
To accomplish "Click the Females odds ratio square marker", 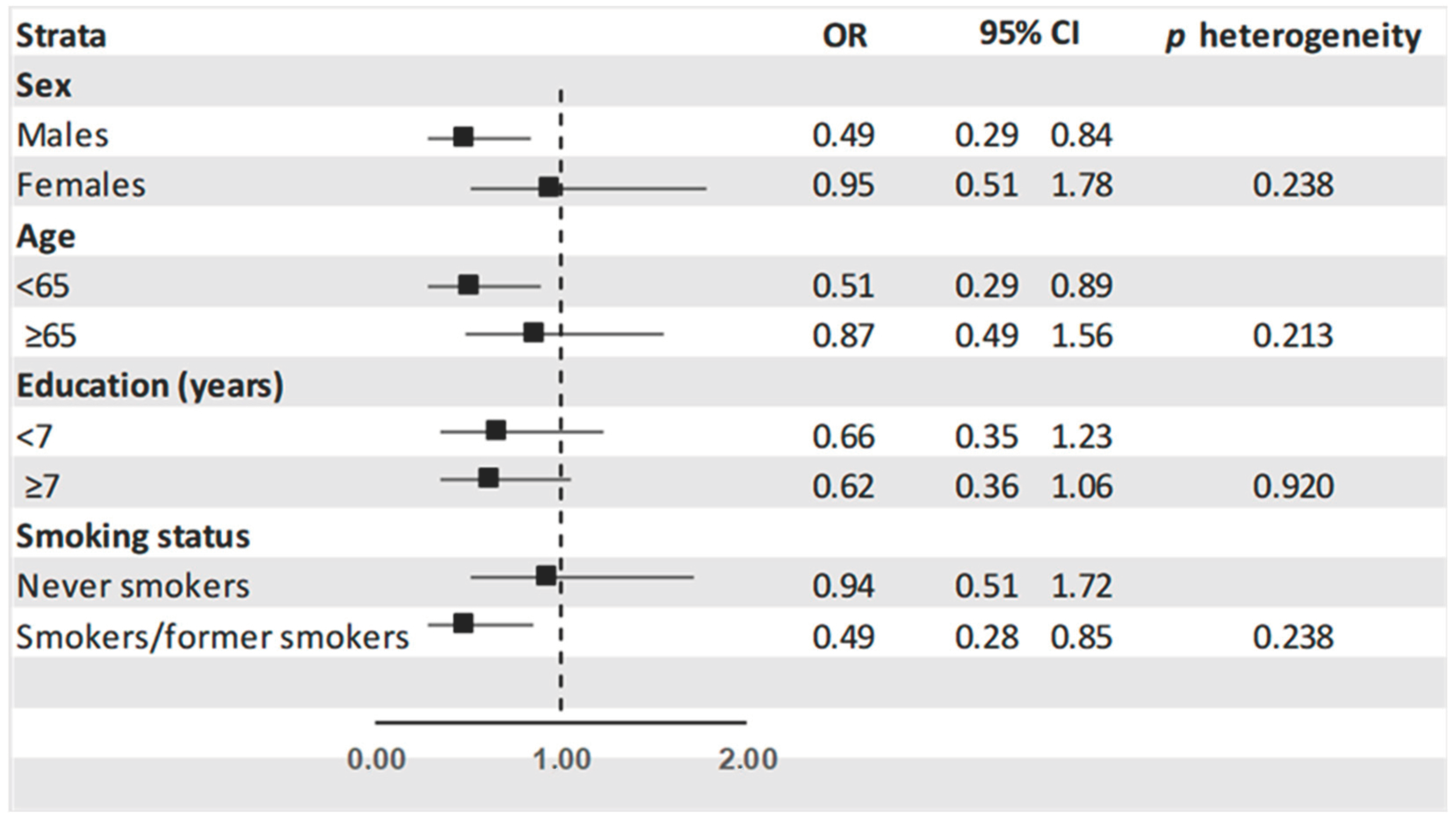I will [548, 187].
